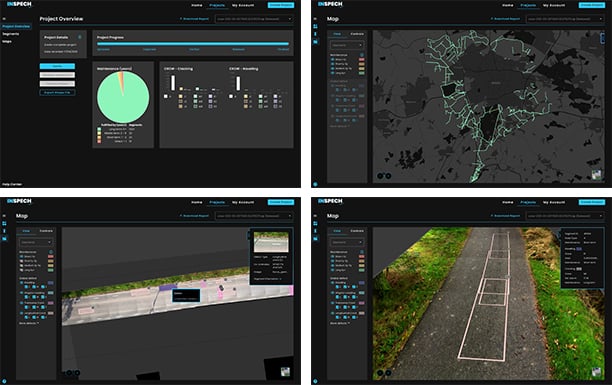
Task: Switch to Controls tab in city map side panel
Action: click(357, 34)
